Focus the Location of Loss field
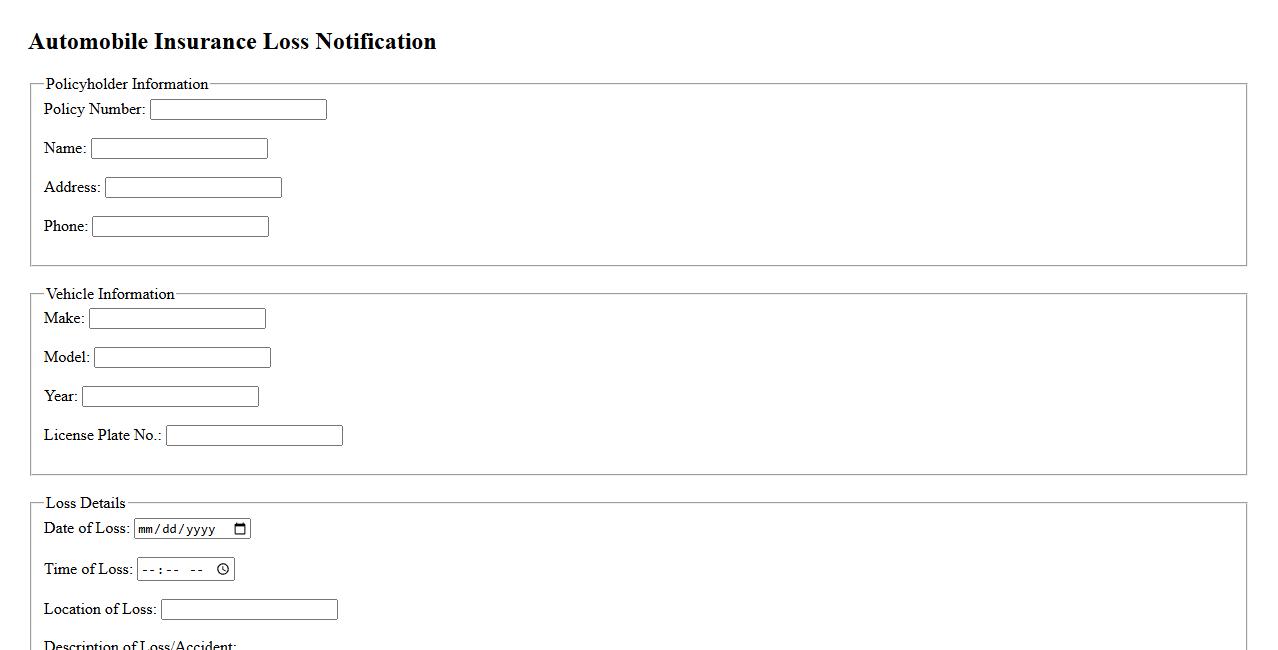Image resolution: width=1278 pixels, height=650 pixels. [249, 610]
